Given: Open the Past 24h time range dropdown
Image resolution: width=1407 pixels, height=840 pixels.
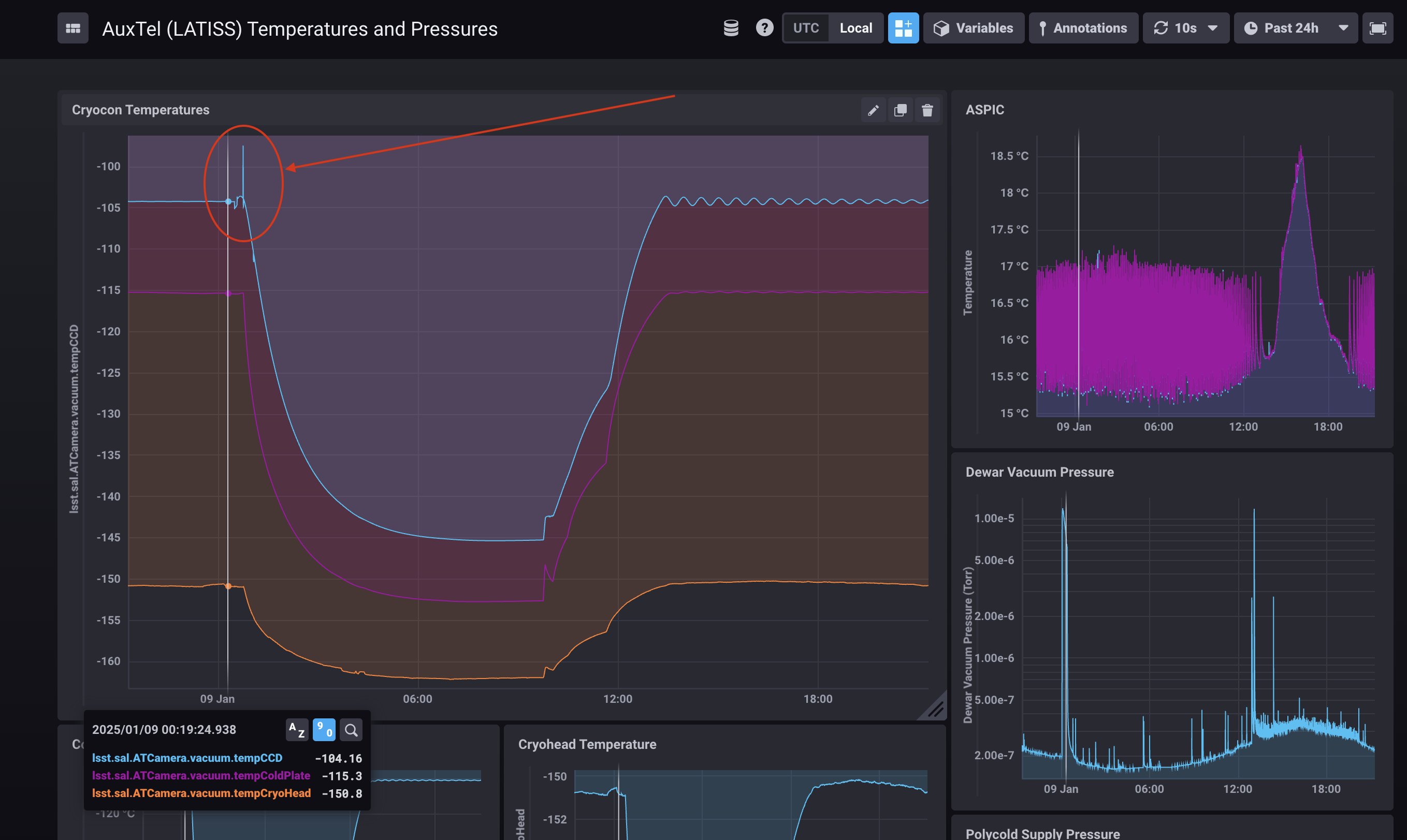Looking at the screenshot, I should pyautogui.click(x=1295, y=28).
